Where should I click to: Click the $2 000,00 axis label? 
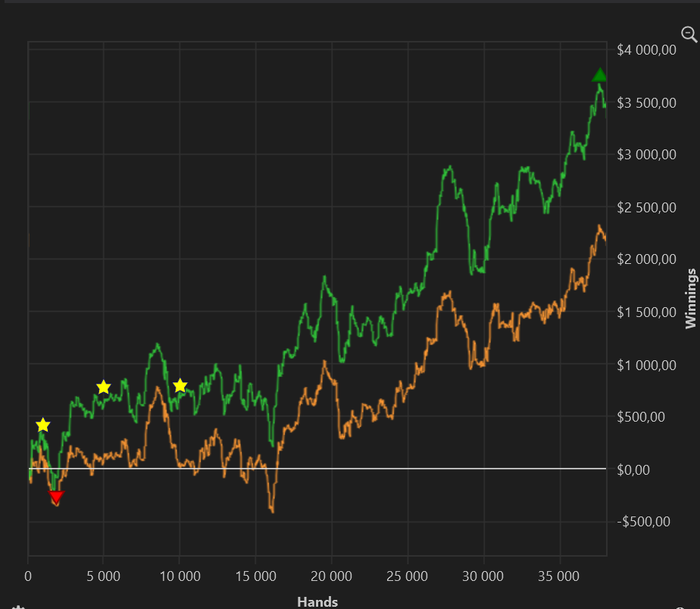point(646,259)
